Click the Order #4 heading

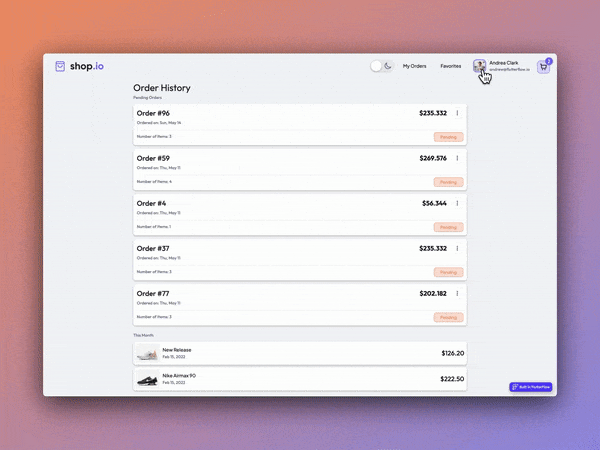[x=151, y=203]
